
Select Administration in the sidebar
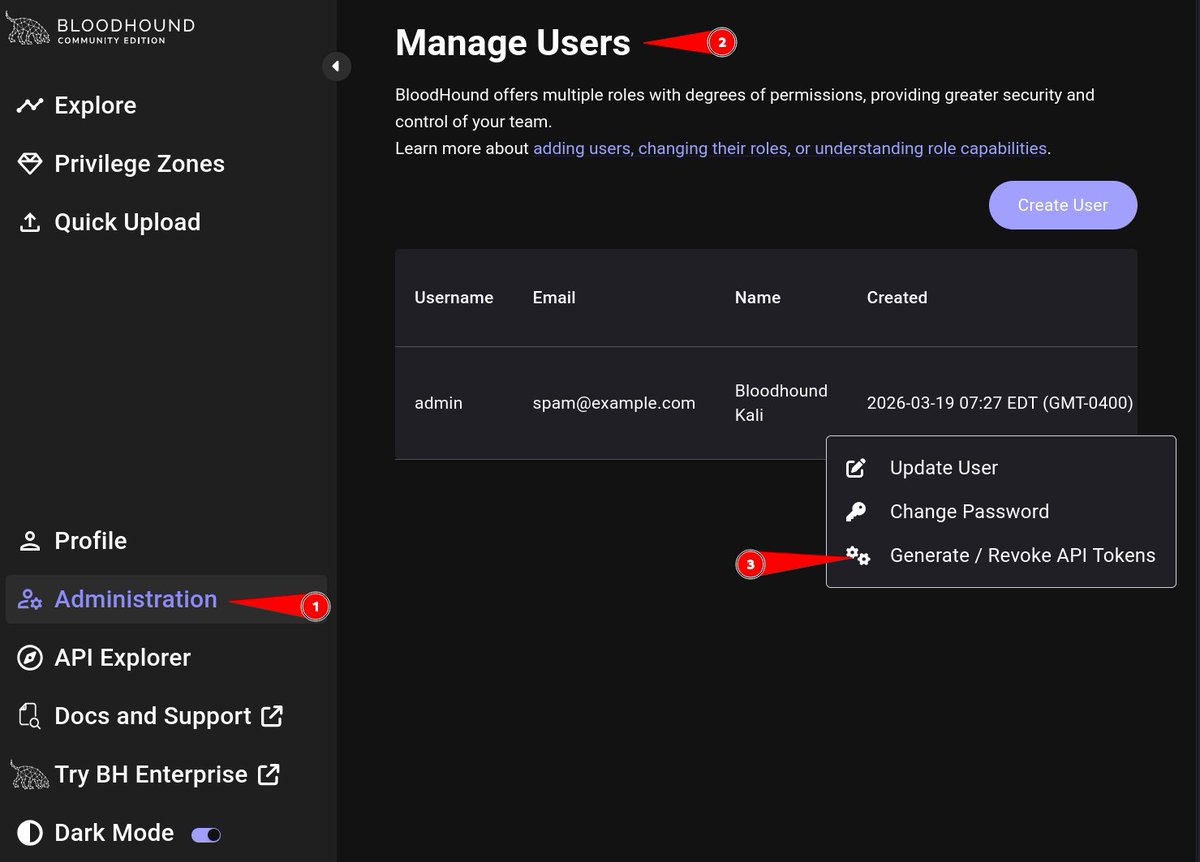pos(166,599)
